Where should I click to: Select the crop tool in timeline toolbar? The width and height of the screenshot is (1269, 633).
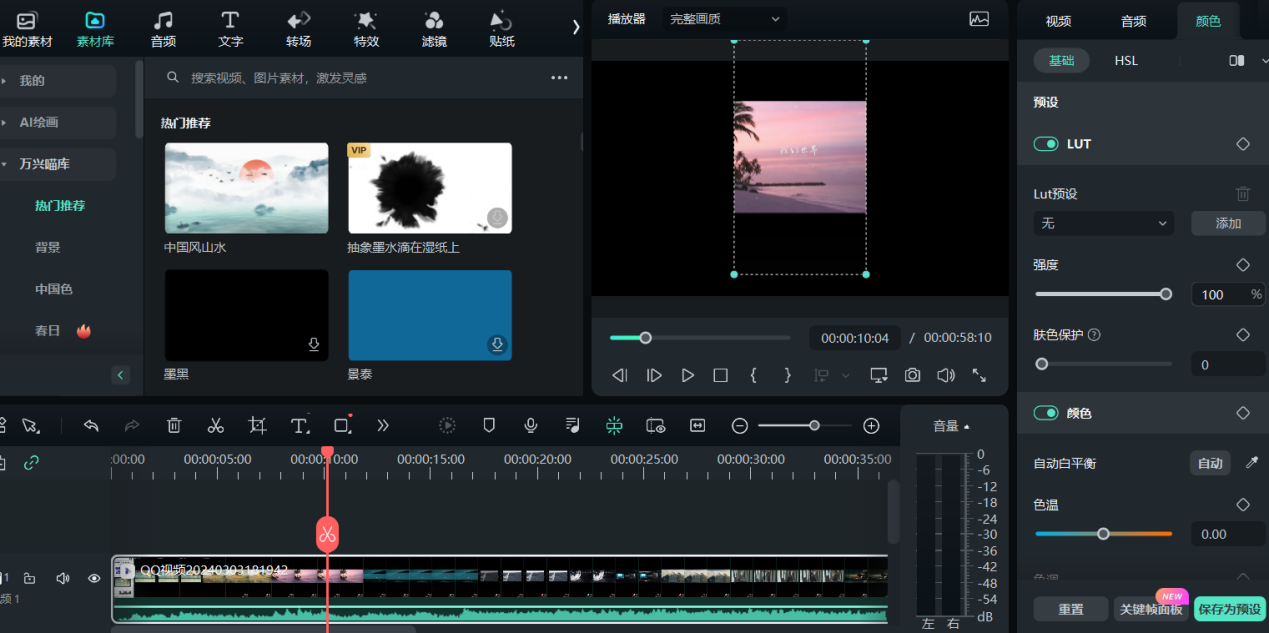pyautogui.click(x=258, y=426)
